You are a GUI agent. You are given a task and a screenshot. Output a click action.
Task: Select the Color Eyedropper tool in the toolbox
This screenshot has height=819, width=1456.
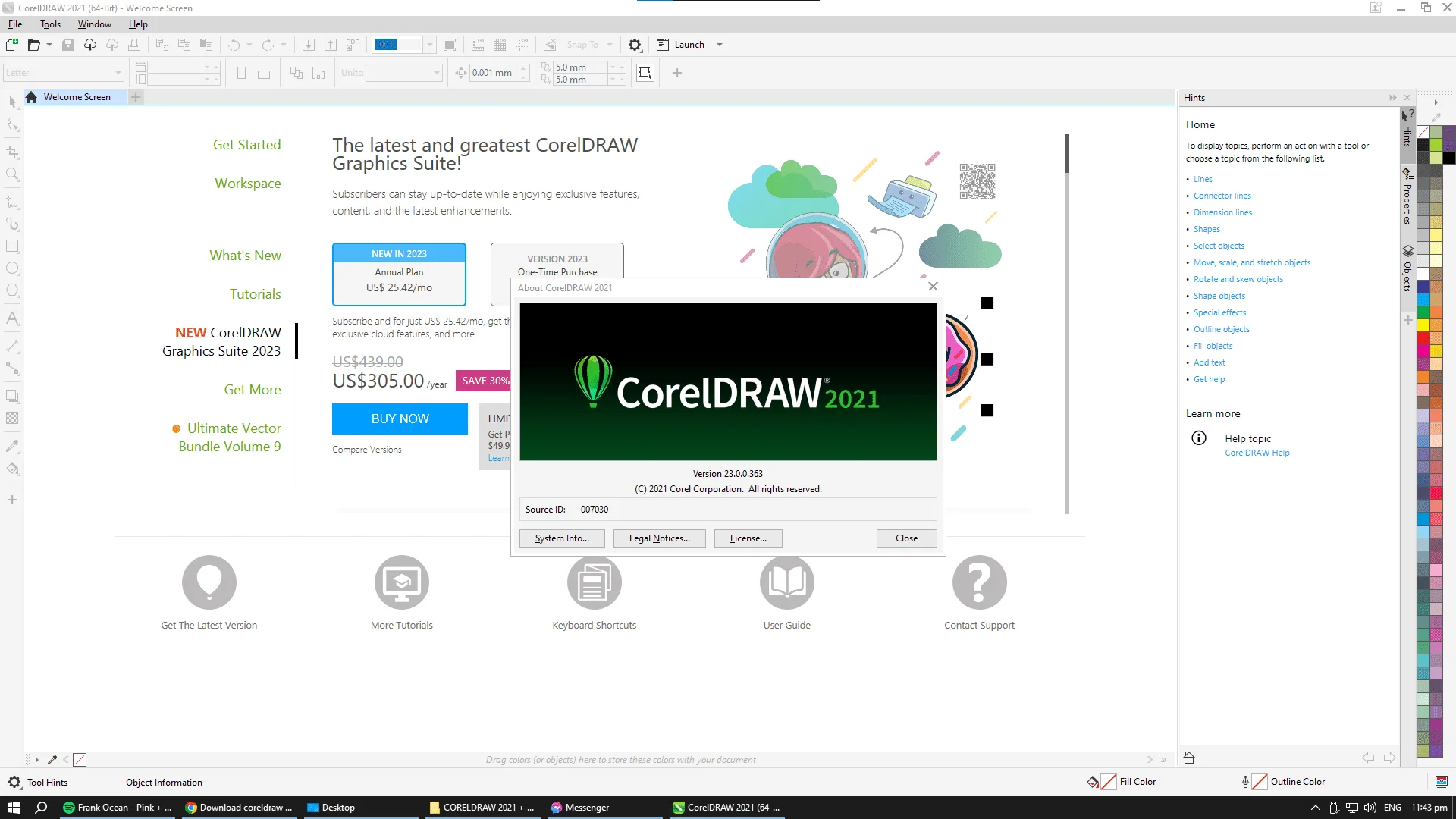(x=12, y=446)
